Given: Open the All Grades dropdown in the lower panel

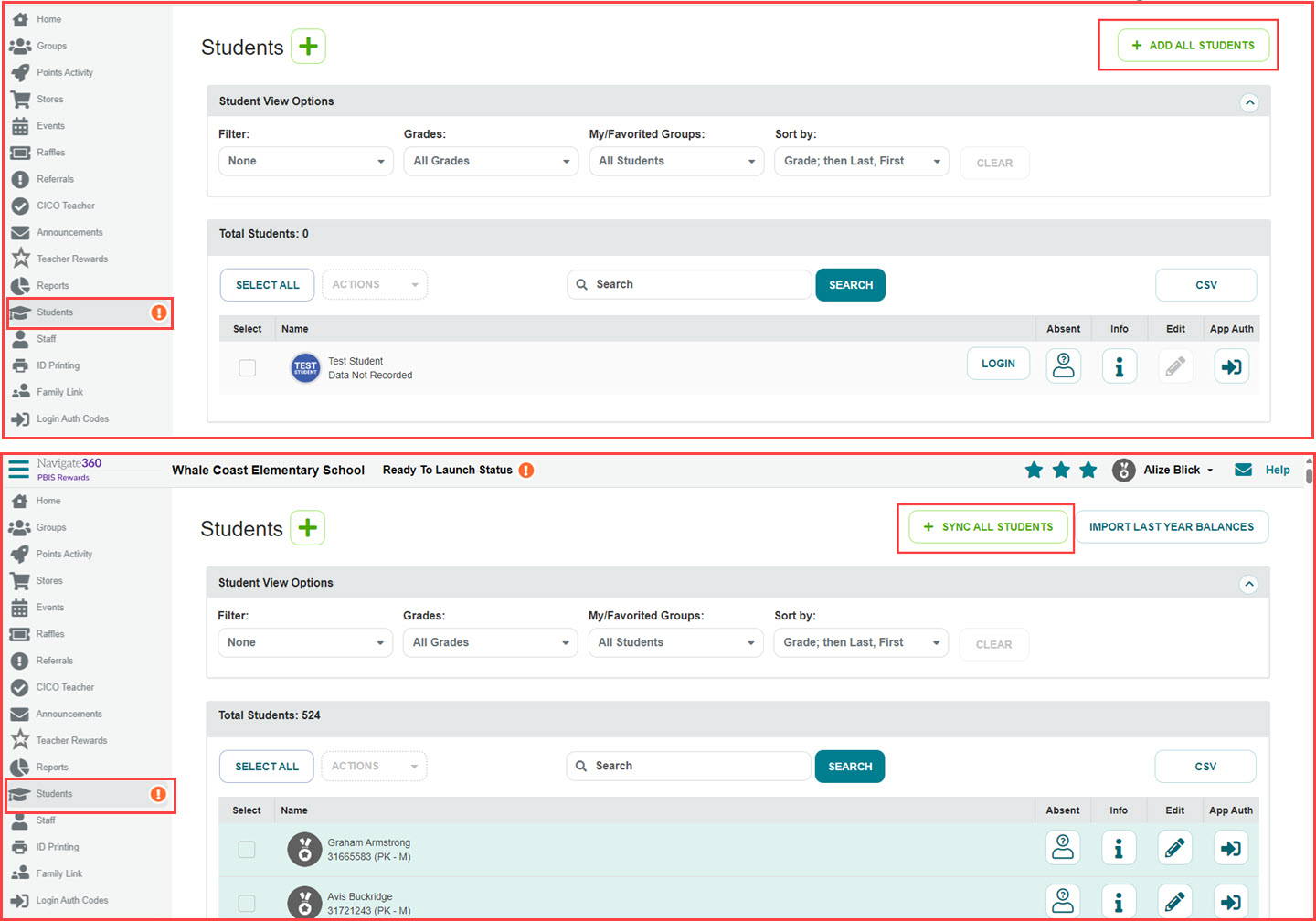Looking at the screenshot, I should pos(490,642).
